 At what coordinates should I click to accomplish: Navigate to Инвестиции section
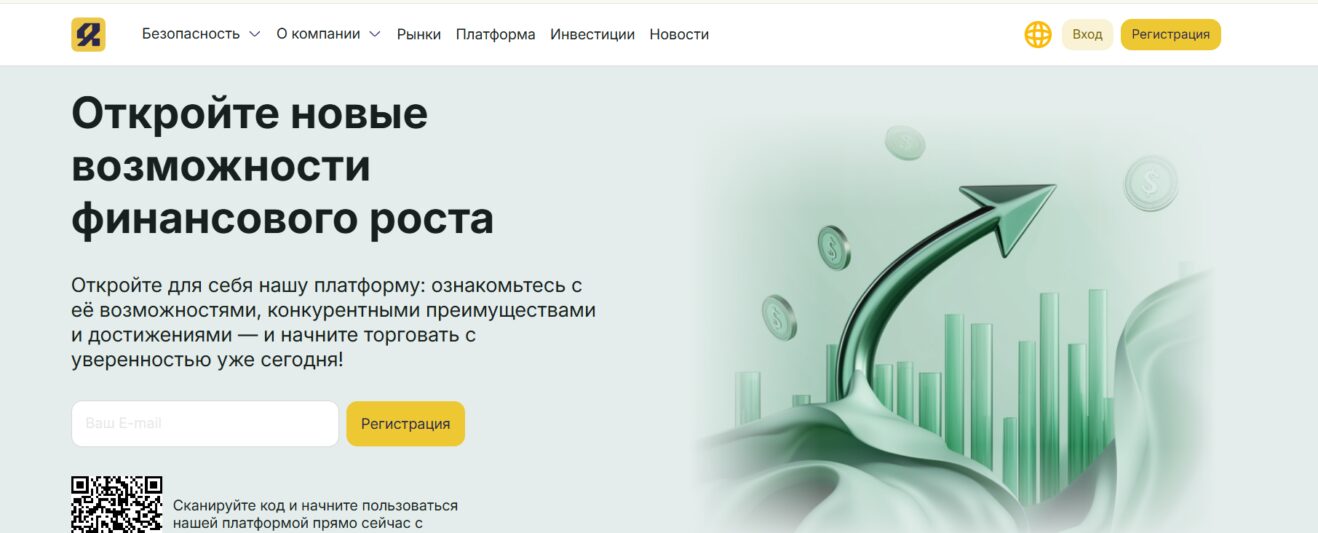(x=592, y=34)
